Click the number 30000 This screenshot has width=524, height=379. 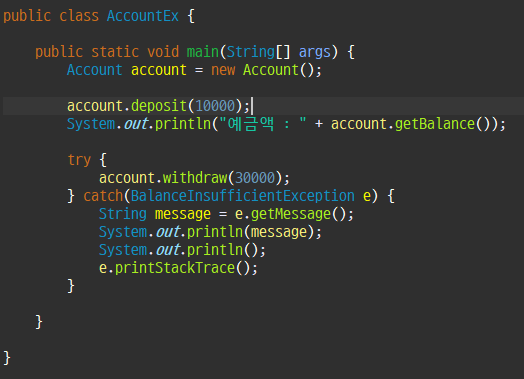[255, 178]
